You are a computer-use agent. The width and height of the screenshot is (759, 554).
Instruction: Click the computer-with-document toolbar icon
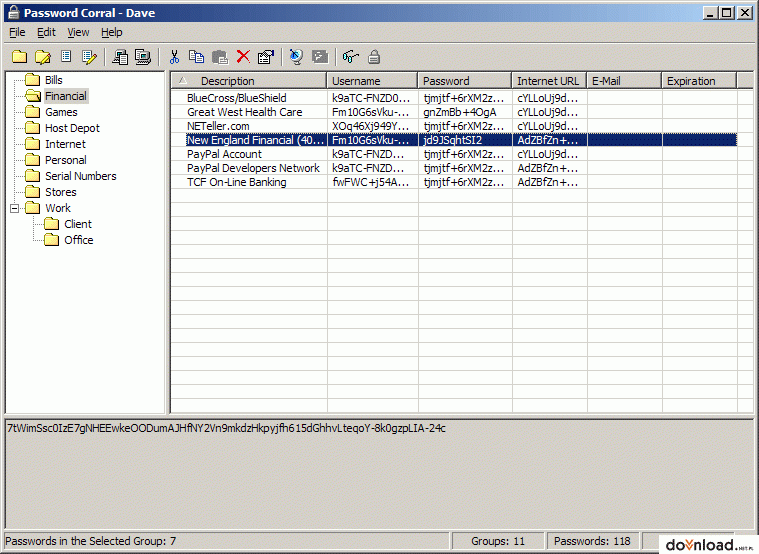(x=120, y=57)
